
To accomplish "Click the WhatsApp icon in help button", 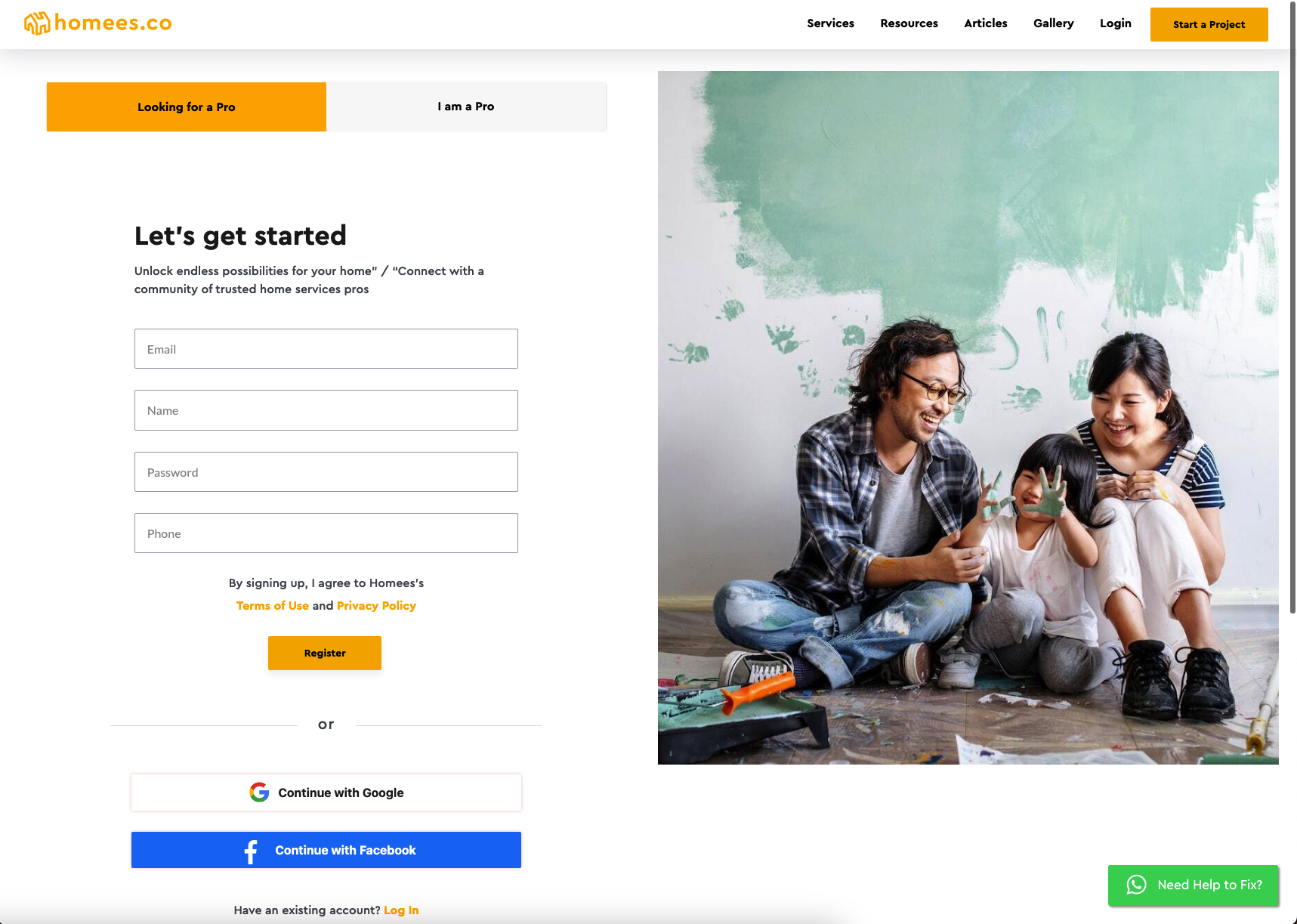I will [1136, 885].
